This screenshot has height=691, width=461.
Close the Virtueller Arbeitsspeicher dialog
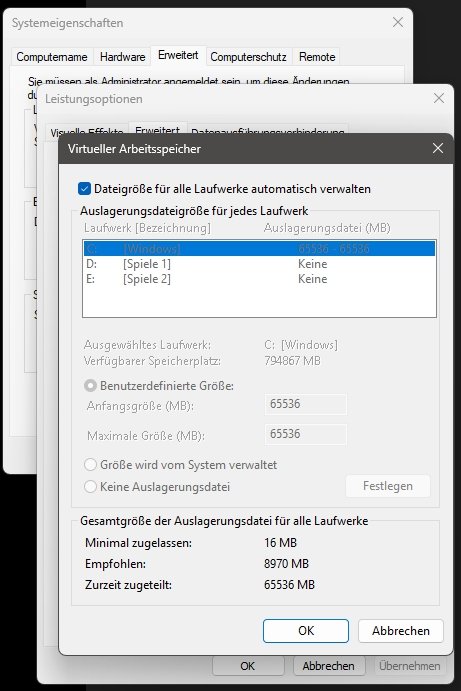438,148
